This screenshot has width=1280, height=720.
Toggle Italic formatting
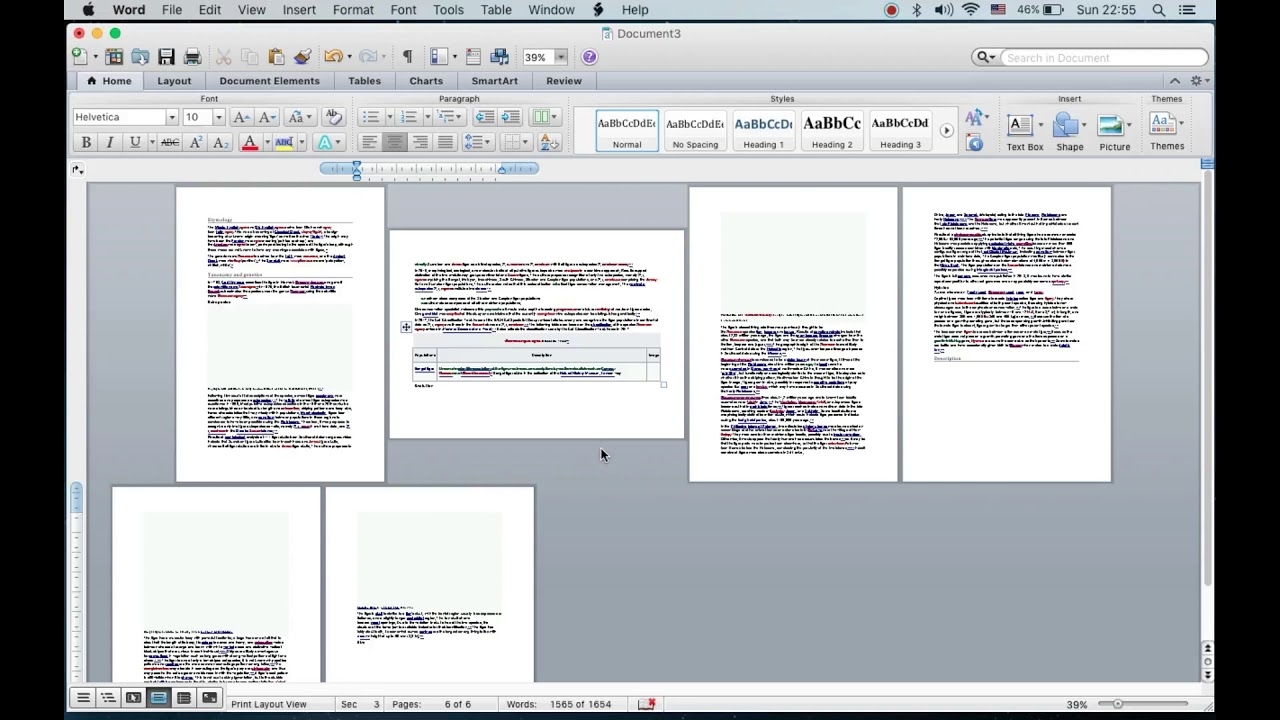click(x=110, y=143)
